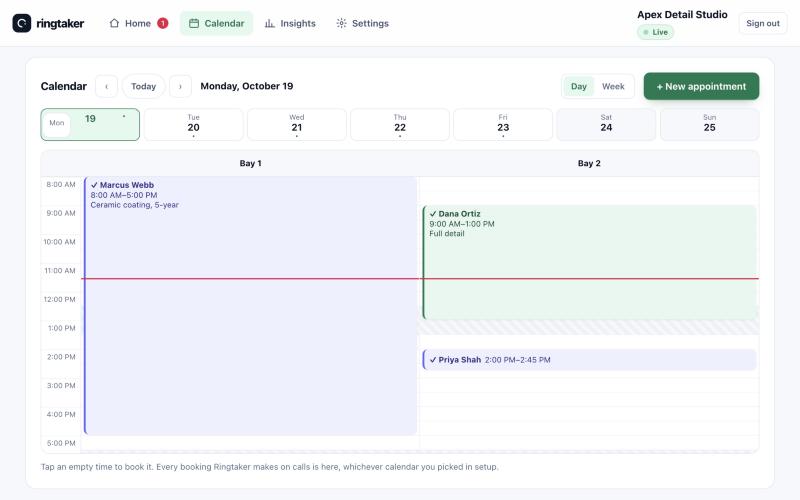Click the 2:00 PM–2:45 PM time text
800x500 pixels.
pos(517,360)
